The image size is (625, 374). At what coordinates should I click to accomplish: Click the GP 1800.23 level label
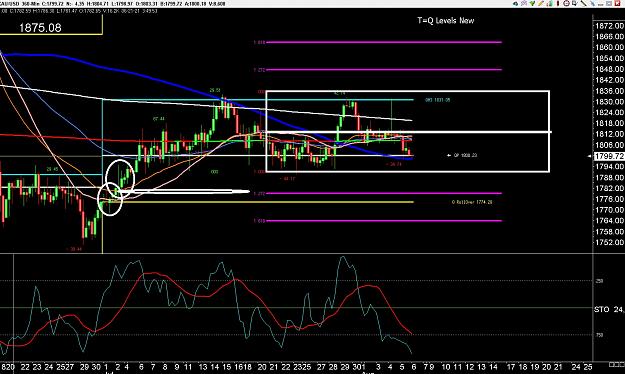pyautogui.click(x=465, y=155)
